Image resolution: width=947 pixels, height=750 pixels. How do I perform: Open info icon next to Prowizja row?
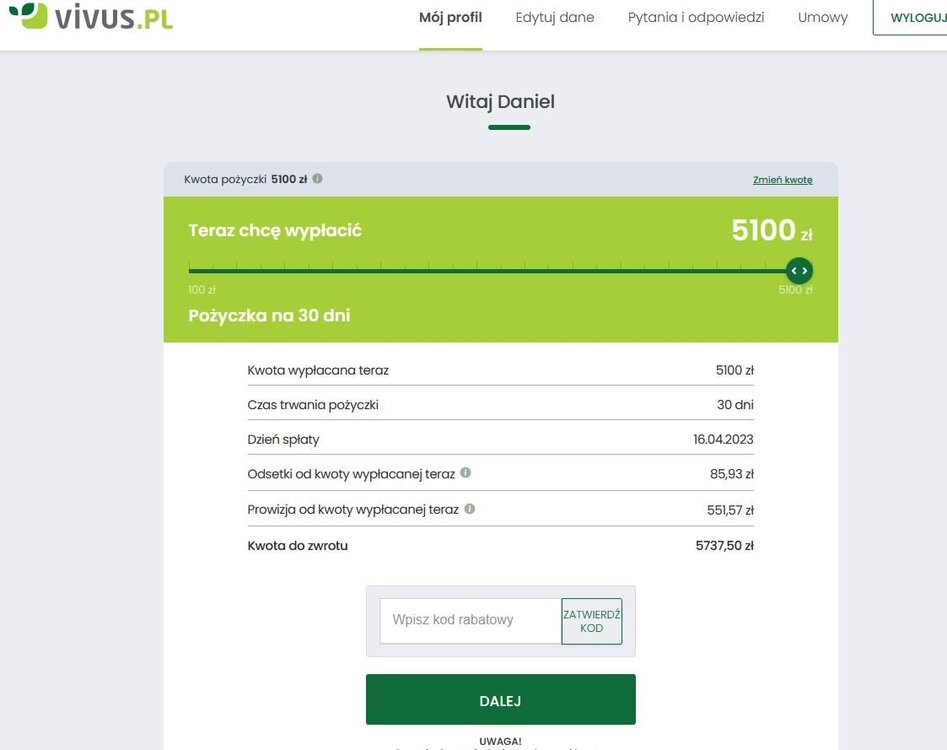click(x=469, y=508)
